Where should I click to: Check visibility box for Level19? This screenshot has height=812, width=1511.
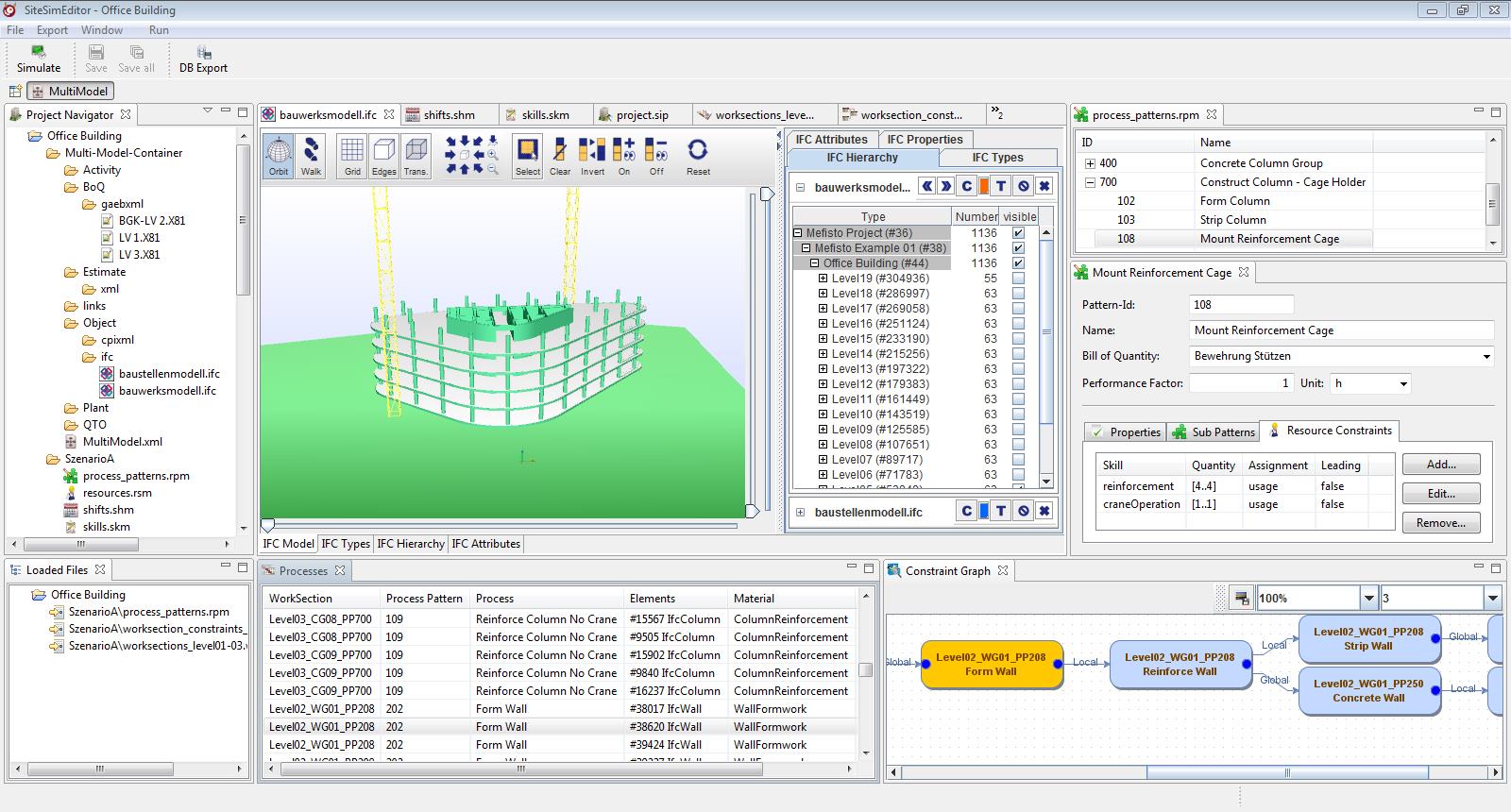pyautogui.click(x=1018, y=279)
